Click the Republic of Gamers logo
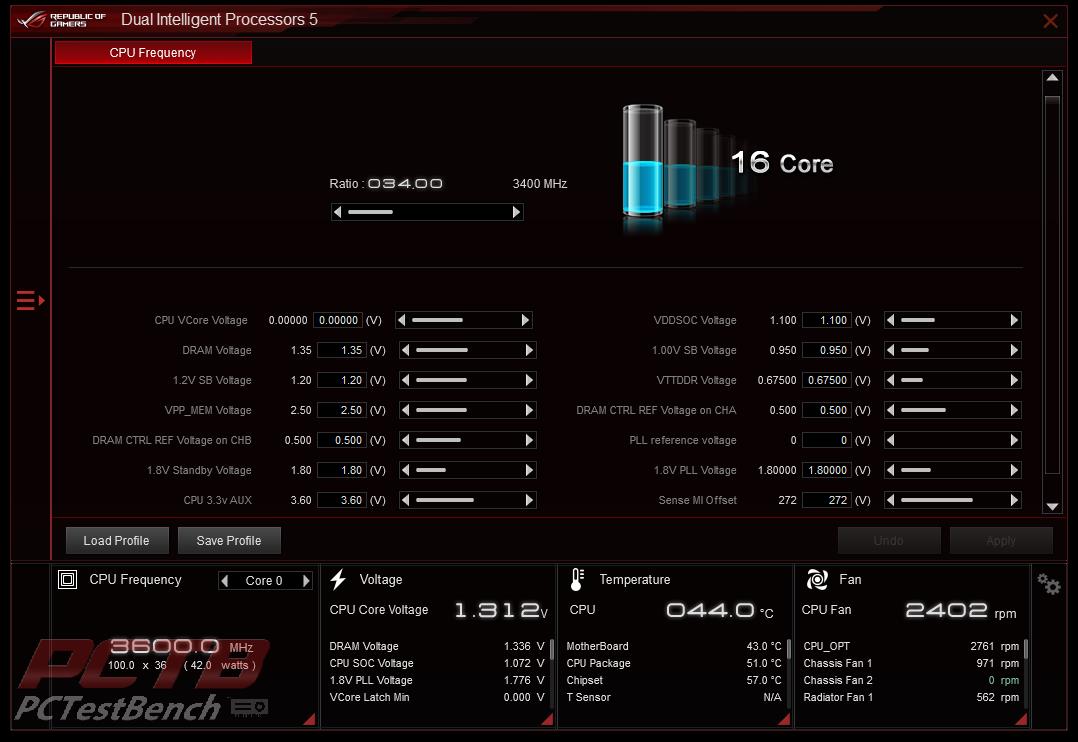Viewport: 1078px width, 742px height. click(62, 19)
